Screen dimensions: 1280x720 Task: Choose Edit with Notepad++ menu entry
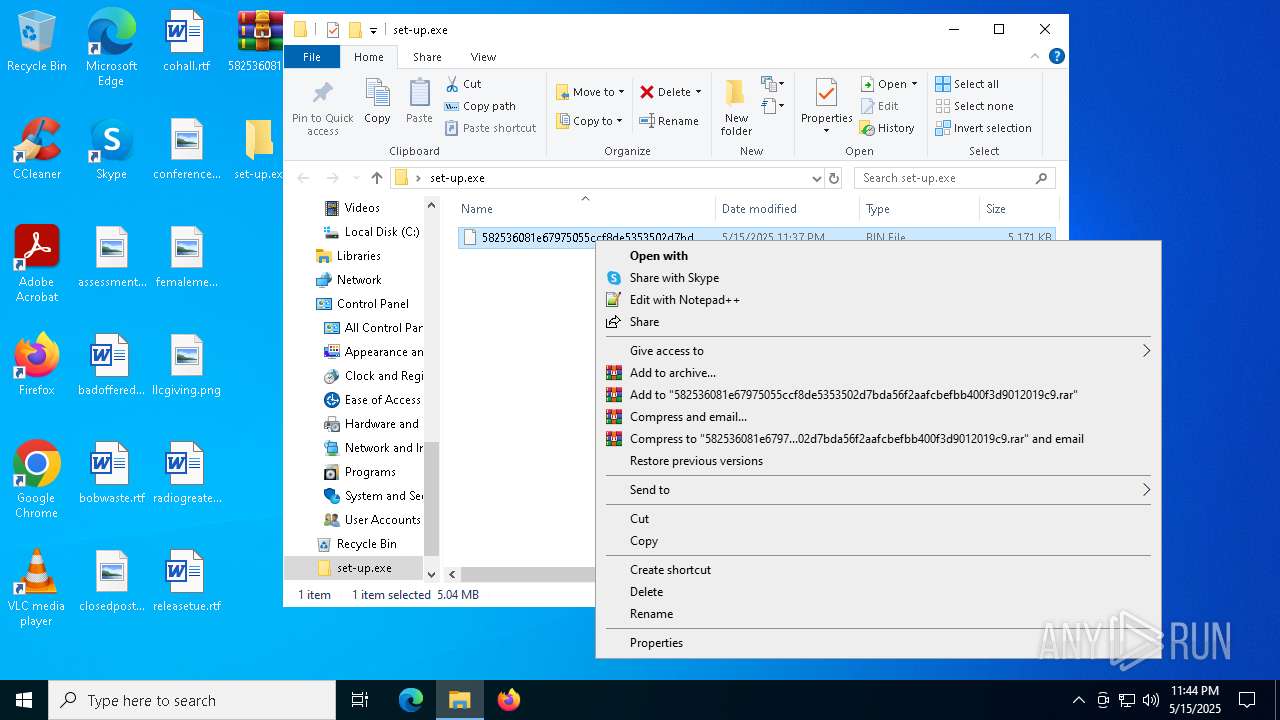(x=878, y=300)
